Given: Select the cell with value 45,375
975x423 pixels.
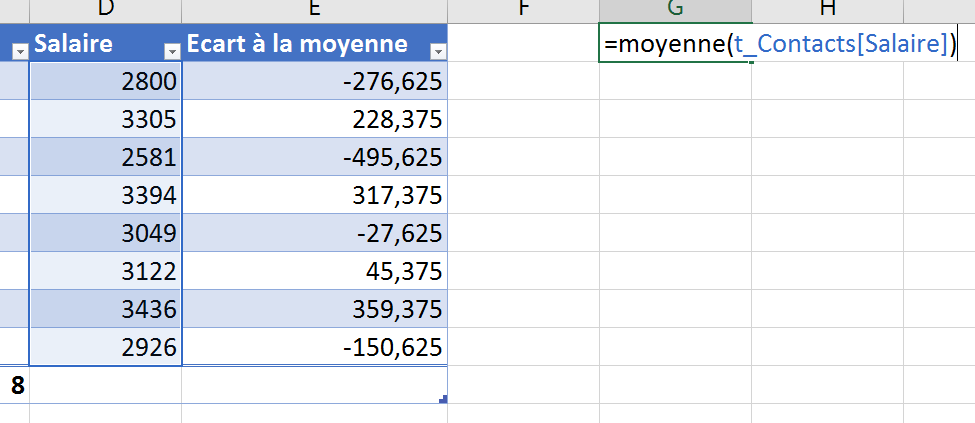Looking at the screenshot, I should (315, 271).
